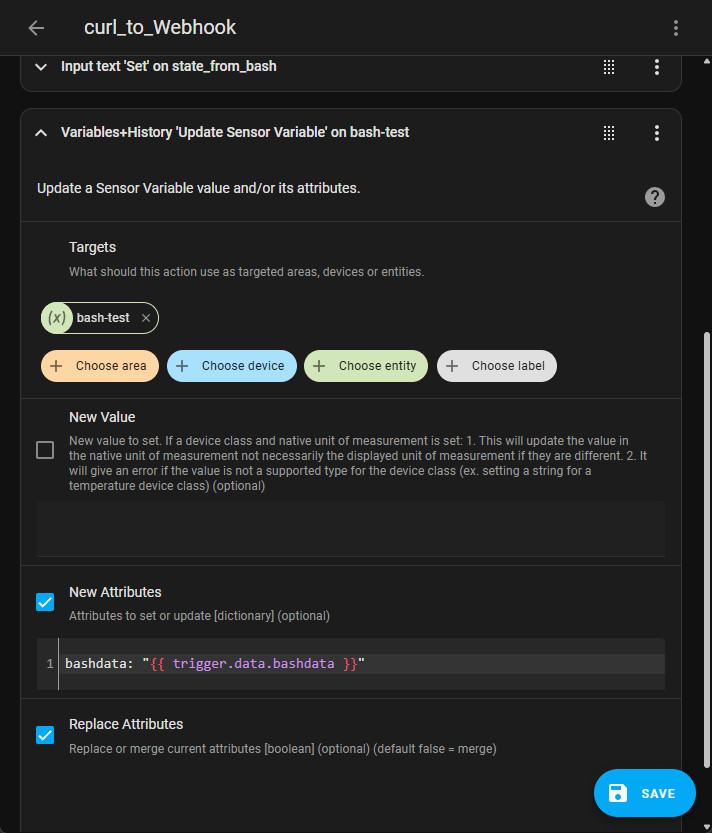Click the Choose area button
The image size is (712, 833).
coord(99,366)
